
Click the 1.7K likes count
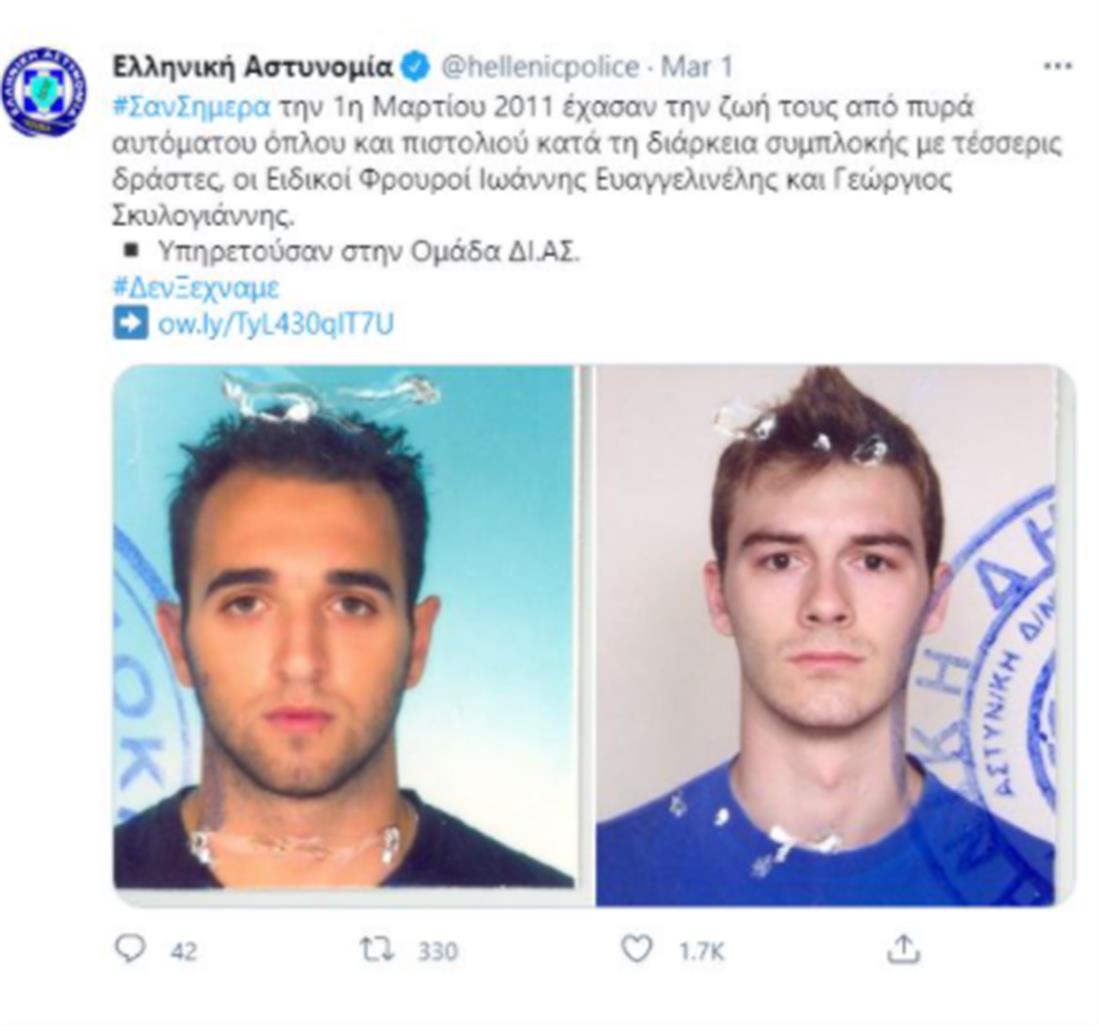click(x=701, y=951)
